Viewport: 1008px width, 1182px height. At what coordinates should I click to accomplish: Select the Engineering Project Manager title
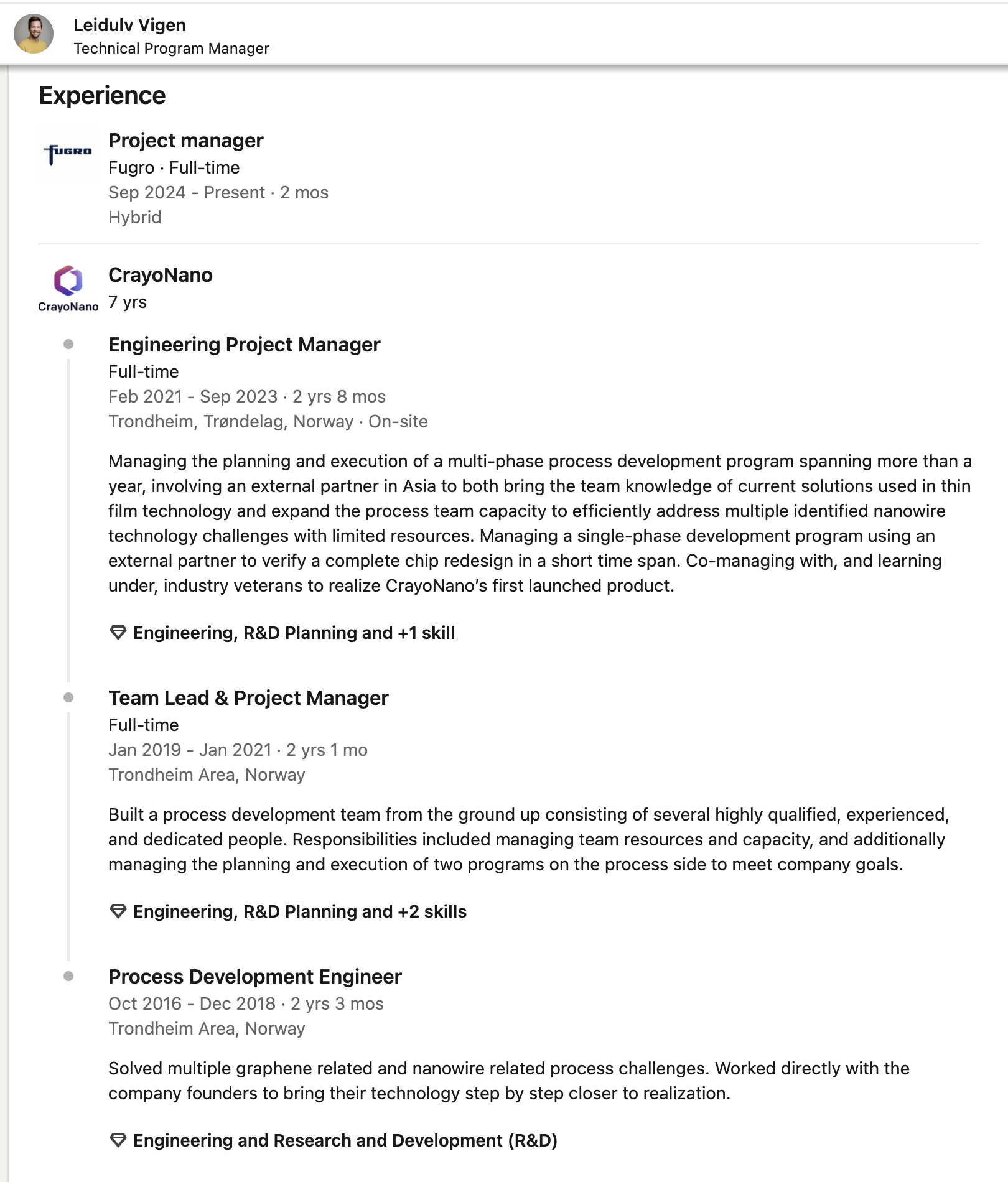tap(244, 345)
